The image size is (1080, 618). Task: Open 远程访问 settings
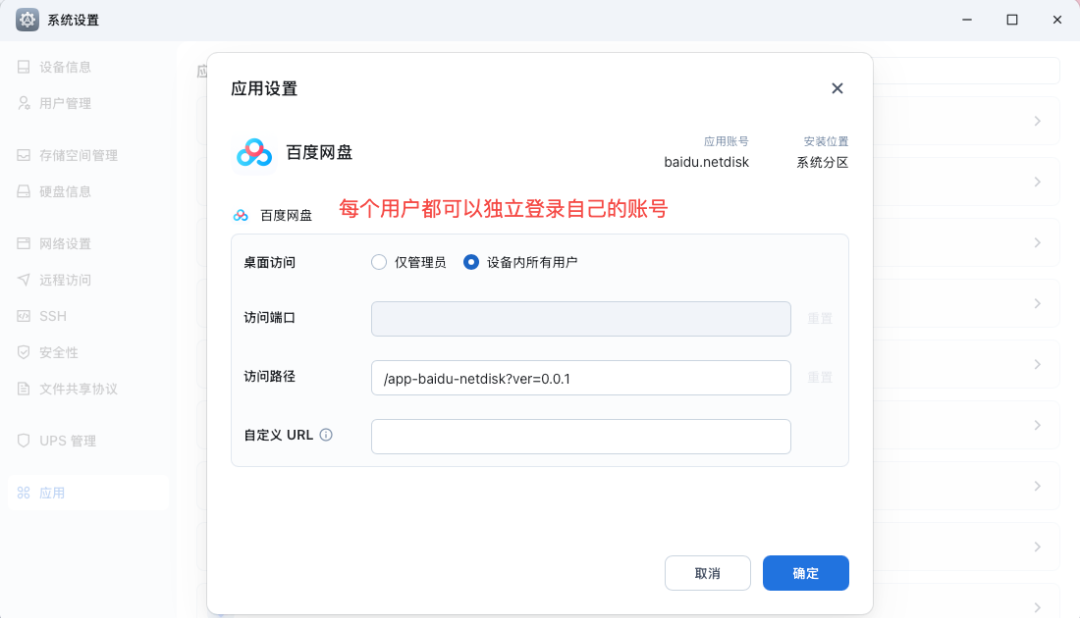click(x=54, y=280)
